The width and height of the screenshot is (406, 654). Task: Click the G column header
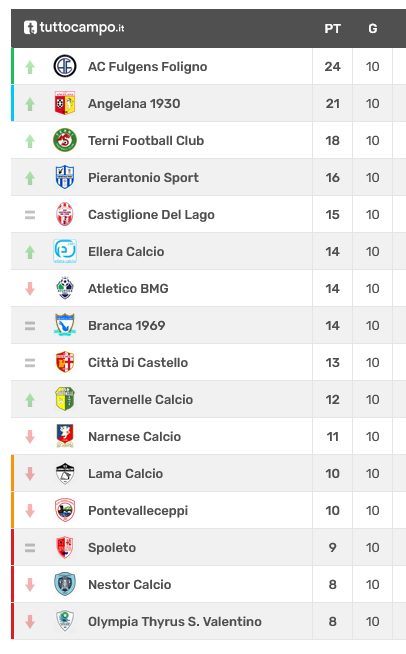click(x=373, y=29)
